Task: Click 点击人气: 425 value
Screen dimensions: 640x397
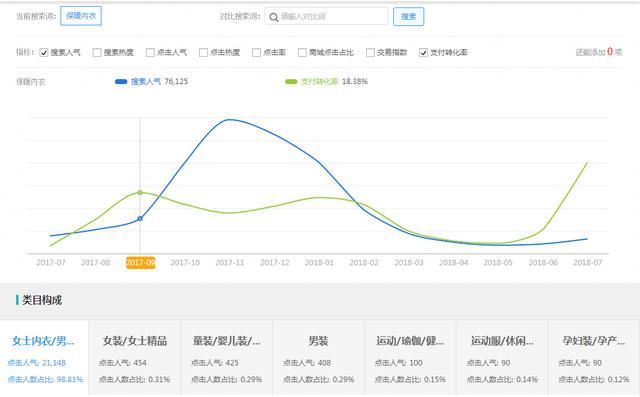Action: 215,363
